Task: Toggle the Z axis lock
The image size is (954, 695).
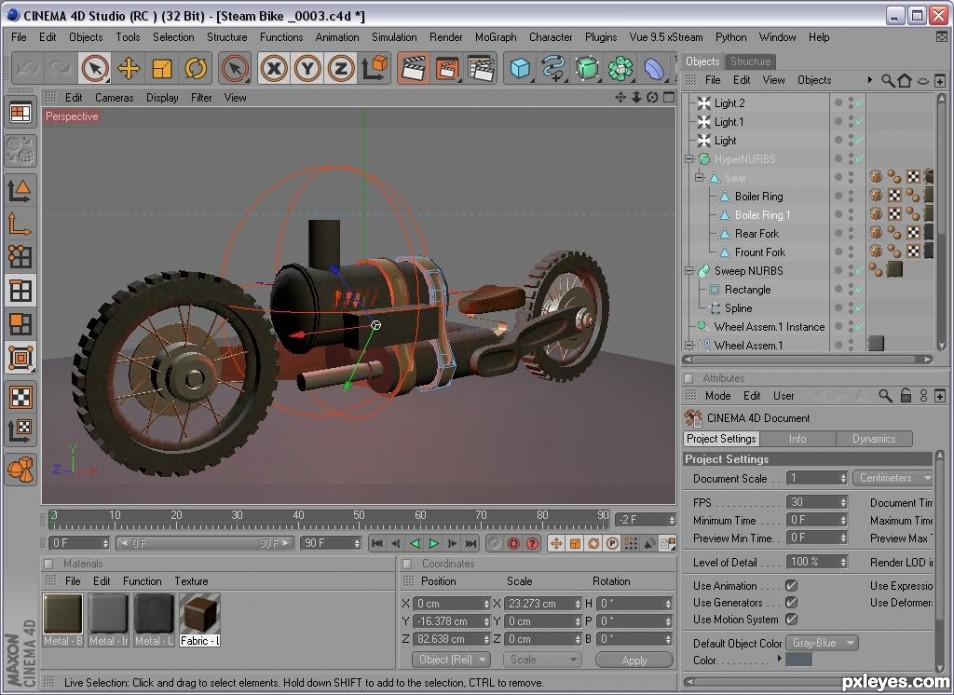Action: 341,68
